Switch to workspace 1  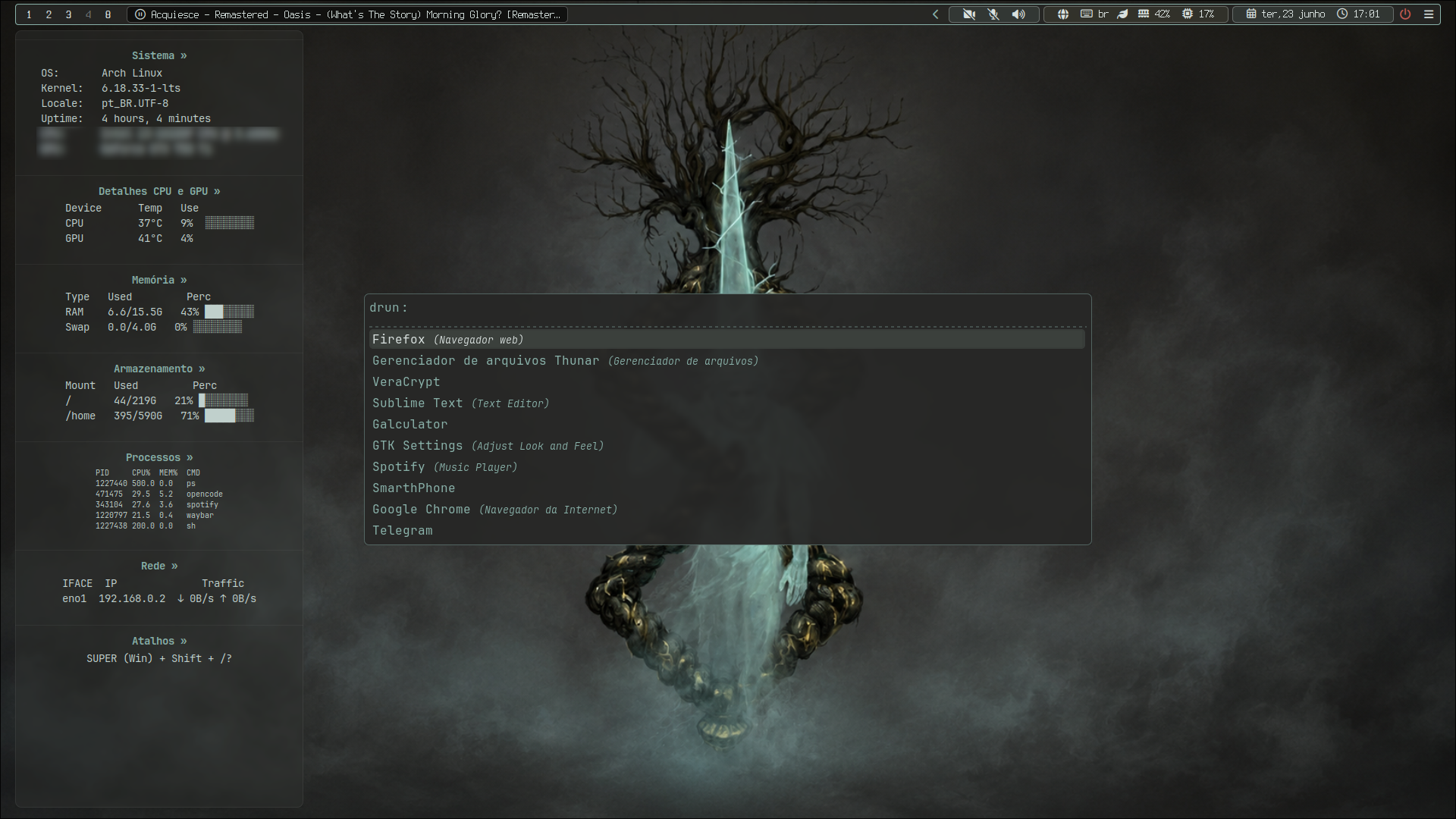coord(29,14)
